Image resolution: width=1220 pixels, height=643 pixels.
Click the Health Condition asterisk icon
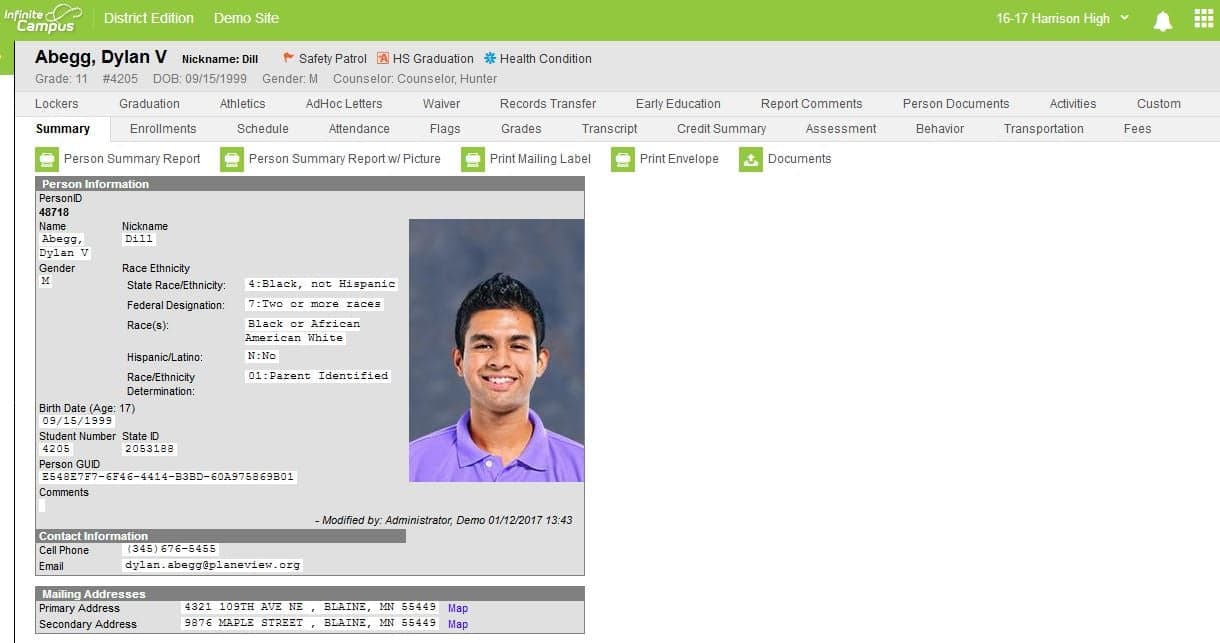490,59
